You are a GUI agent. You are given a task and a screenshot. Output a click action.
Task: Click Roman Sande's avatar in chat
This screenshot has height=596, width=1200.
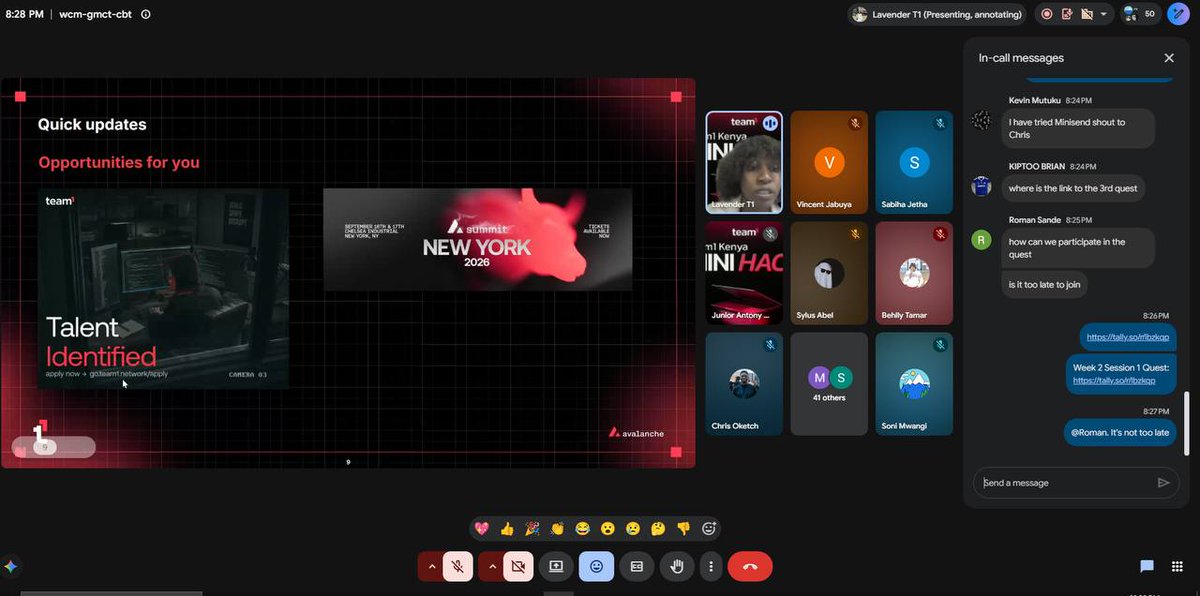(982, 240)
